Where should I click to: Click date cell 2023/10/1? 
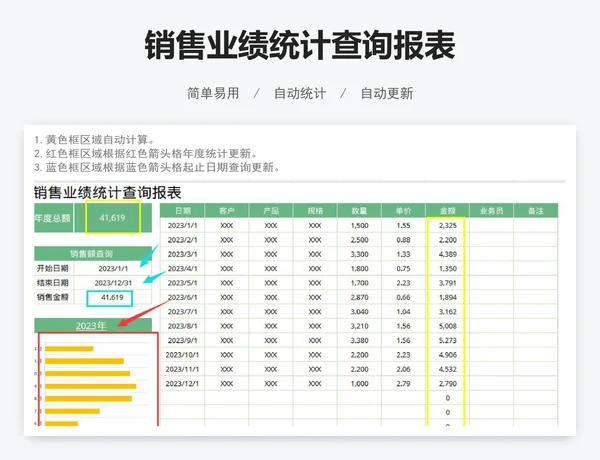(x=183, y=355)
